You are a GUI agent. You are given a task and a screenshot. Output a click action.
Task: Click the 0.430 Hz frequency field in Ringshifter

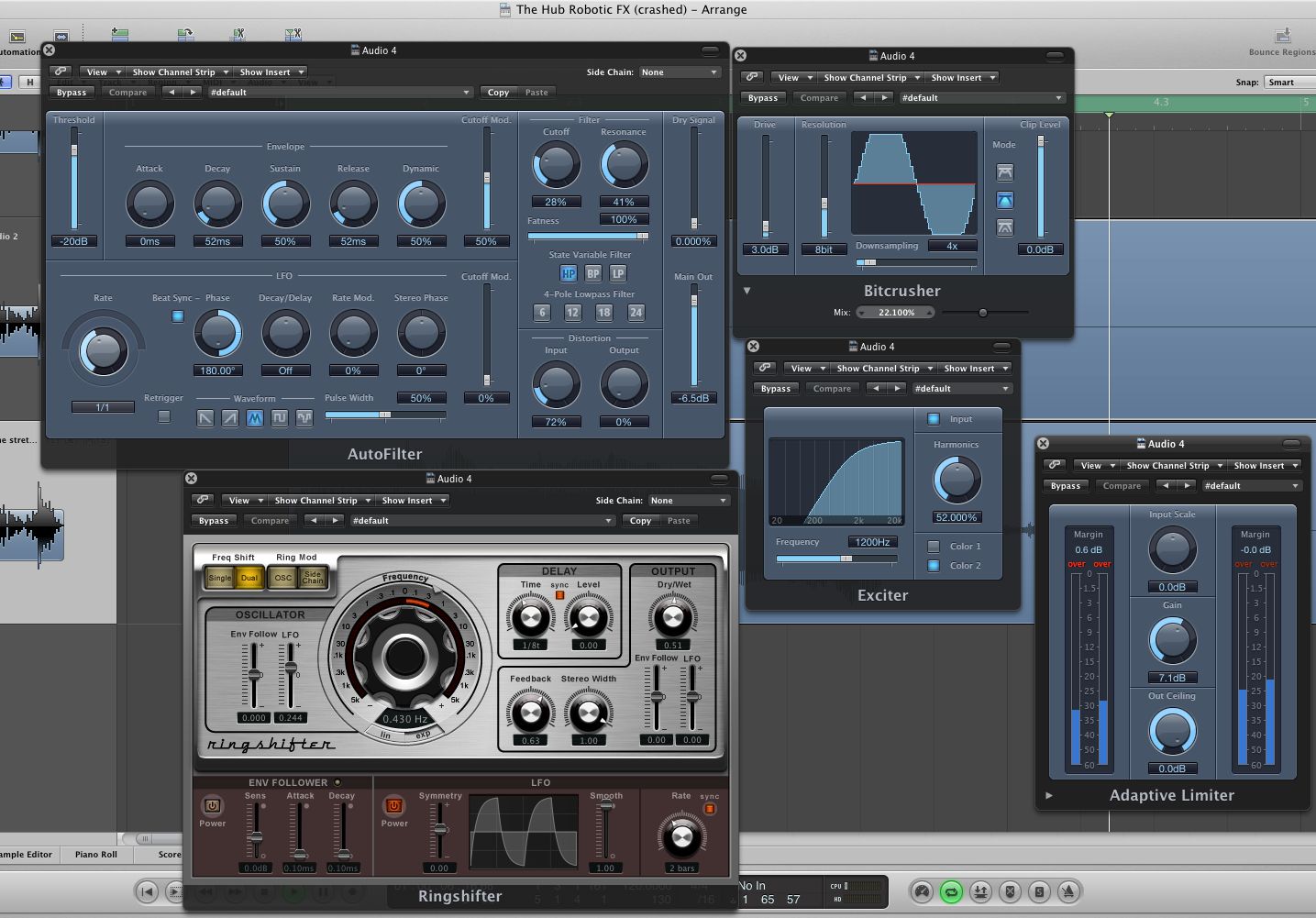click(x=405, y=719)
